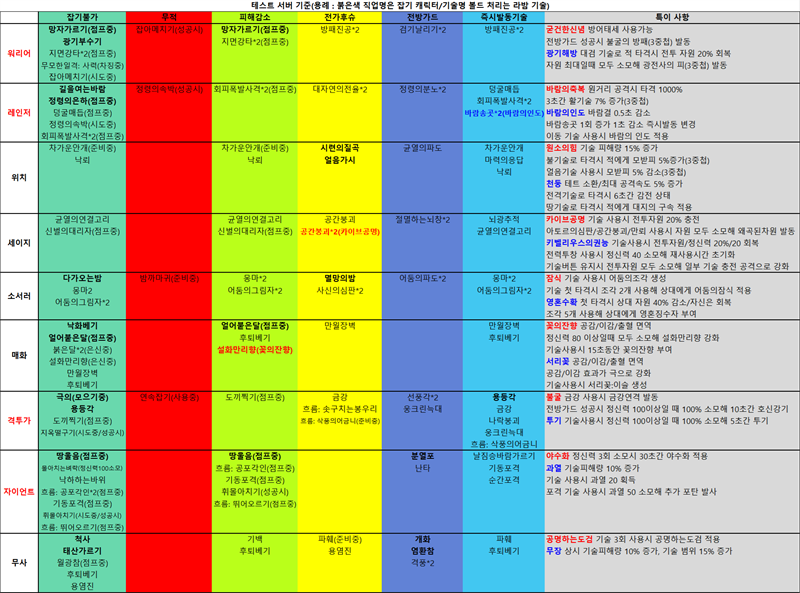Image resolution: width=800 pixels, height=593 pixels.
Task: Click the red 격투가 row label
Action: pyautogui.click(x=20, y=422)
